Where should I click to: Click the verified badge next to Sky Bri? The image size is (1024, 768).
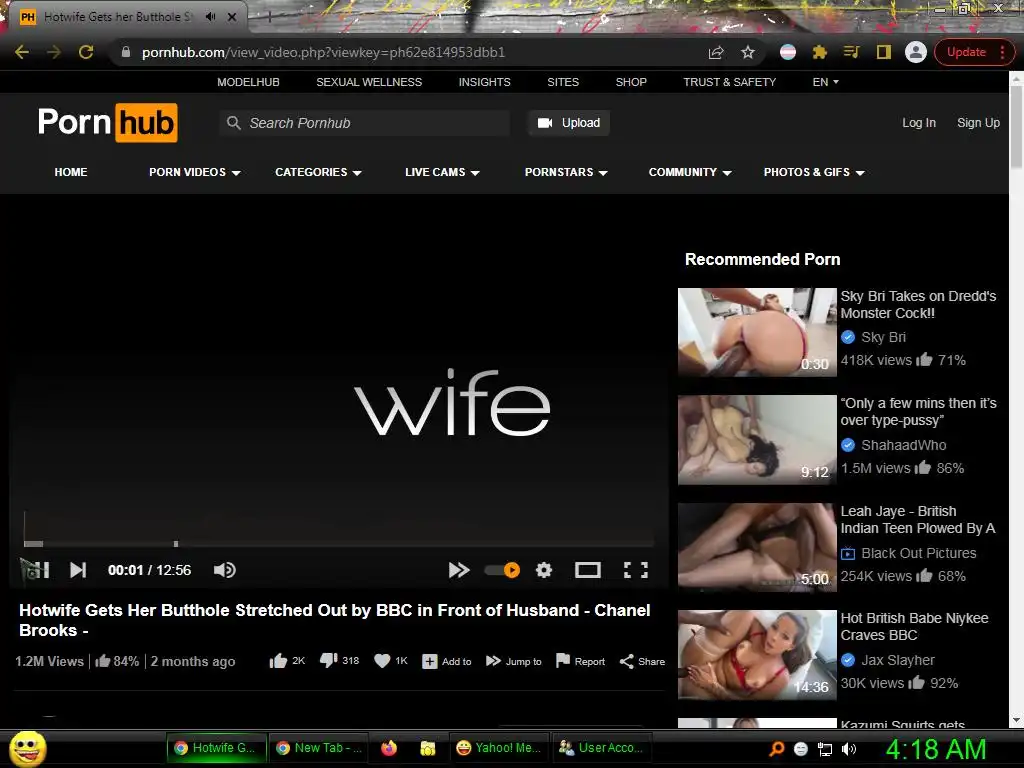pyautogui.click(x=848, y=337)
